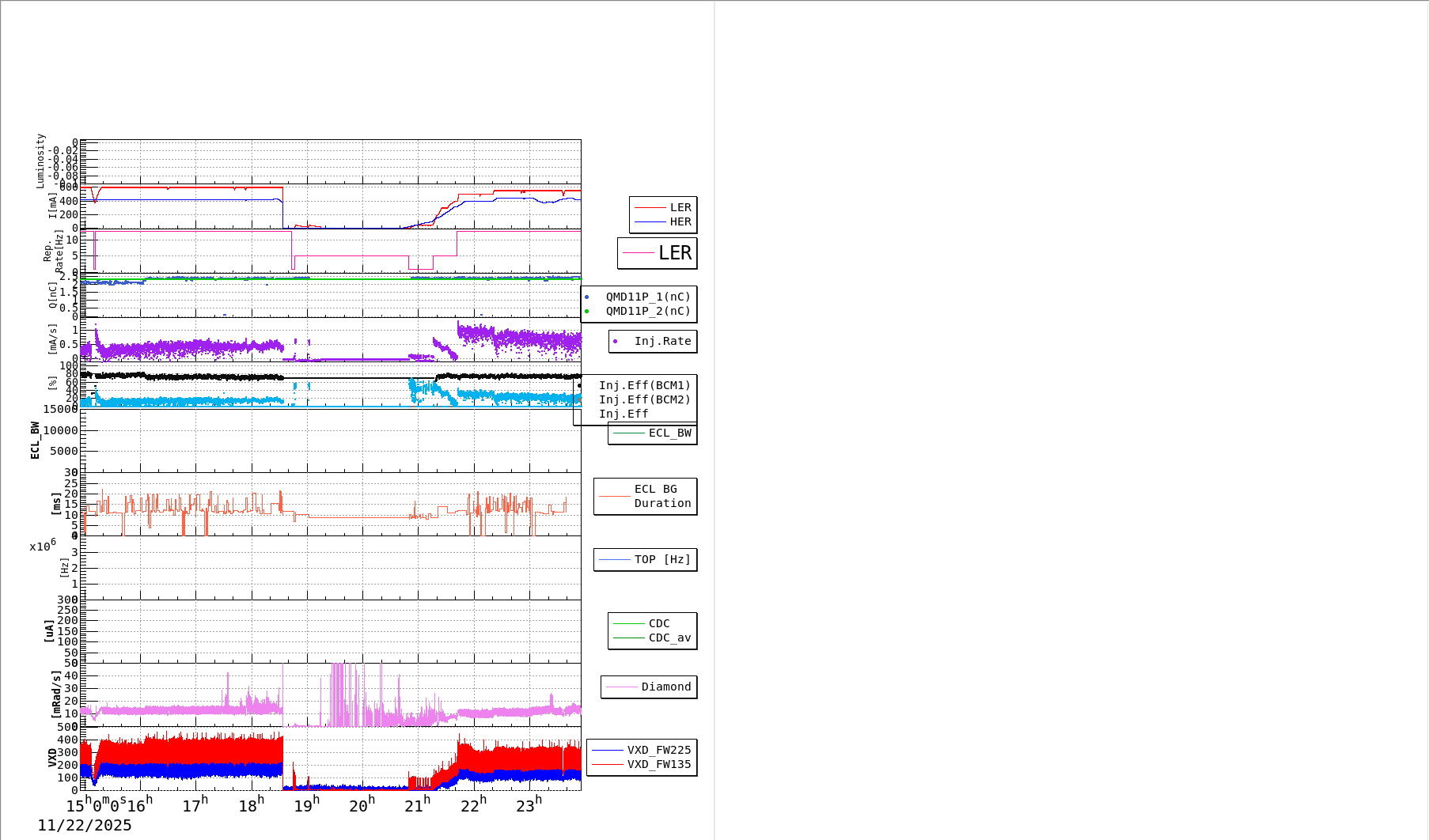The height and width of the screenshot is (840, 1429).
Task: Select the TOP [Hz] legend entry
Action: 646,560
